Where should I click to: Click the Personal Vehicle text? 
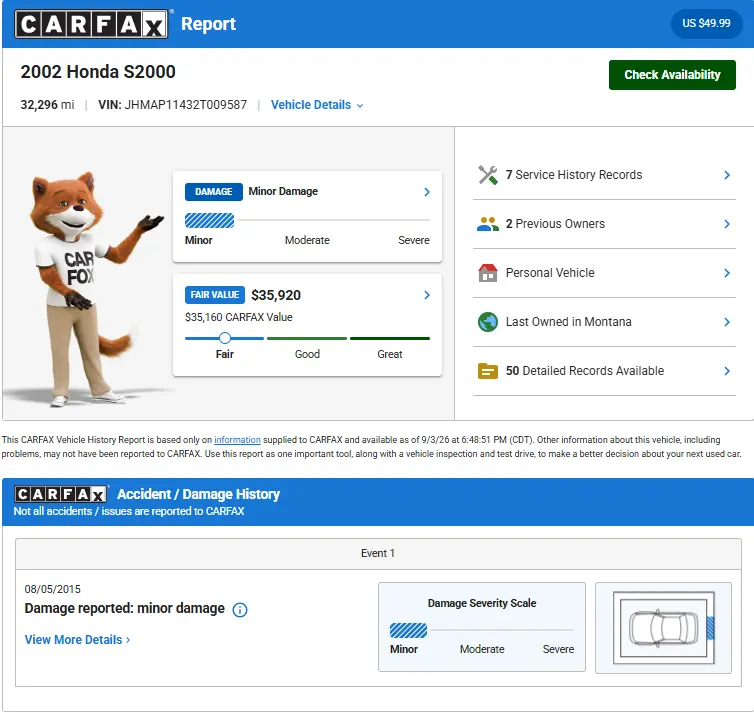[550, 273]
